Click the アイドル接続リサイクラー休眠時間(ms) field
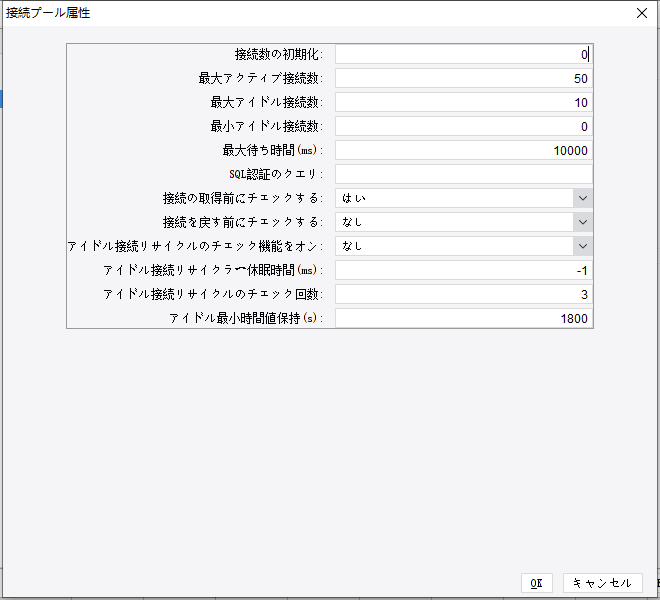660x600 pixels. (464, 270)
